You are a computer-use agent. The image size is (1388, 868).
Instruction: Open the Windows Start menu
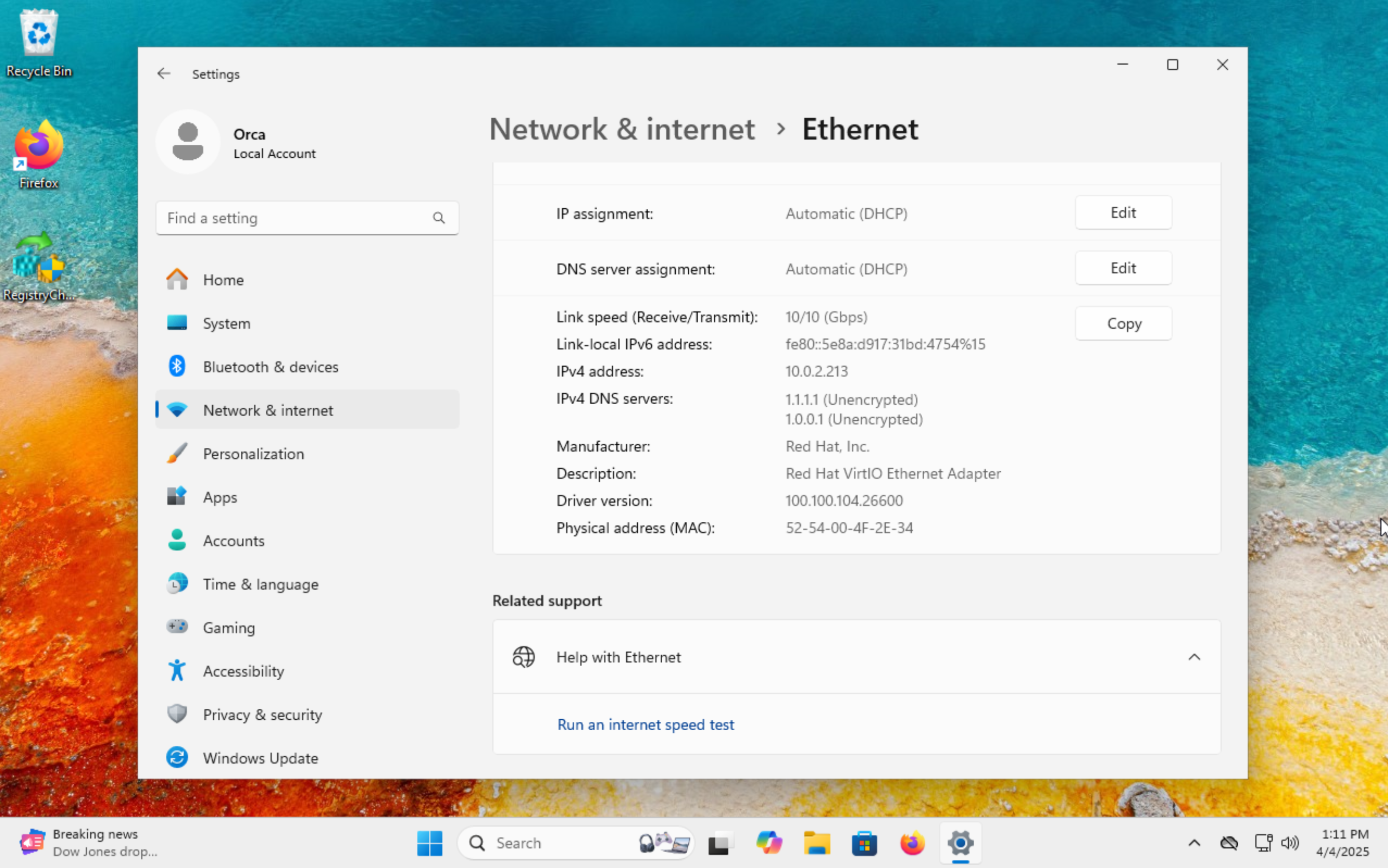coord(429,843)
